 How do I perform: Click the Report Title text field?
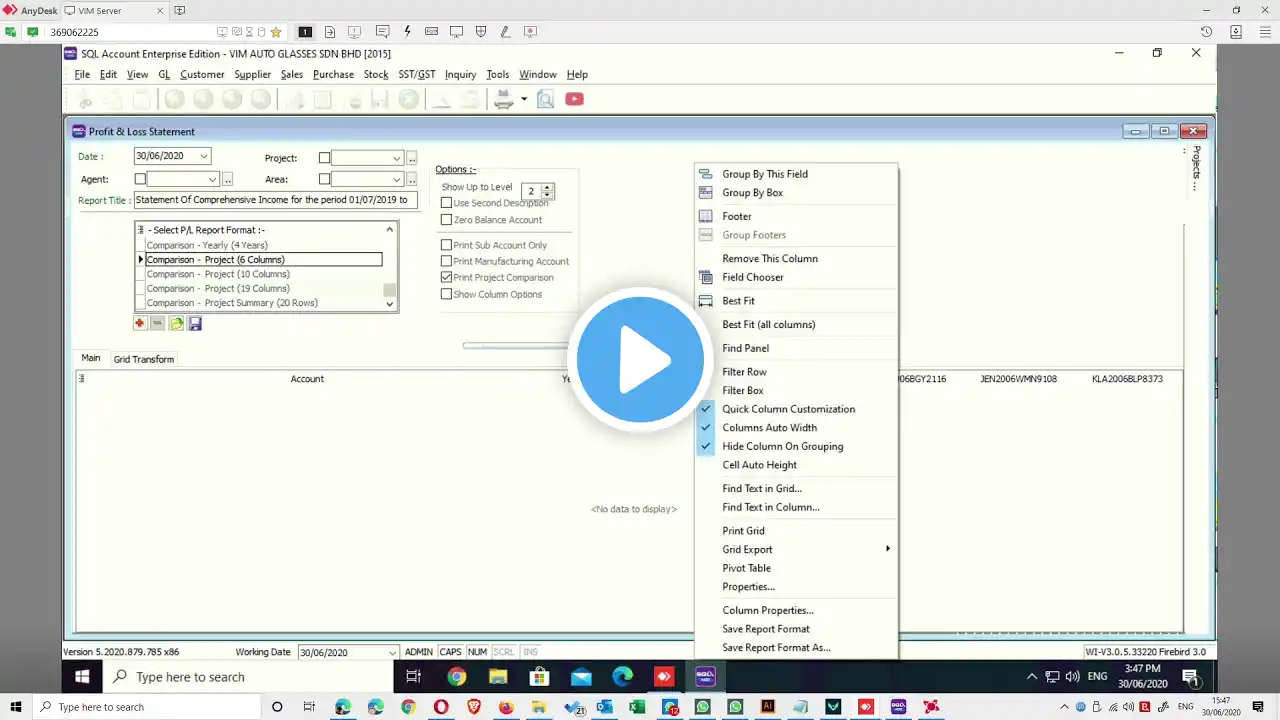pos(275,200)
